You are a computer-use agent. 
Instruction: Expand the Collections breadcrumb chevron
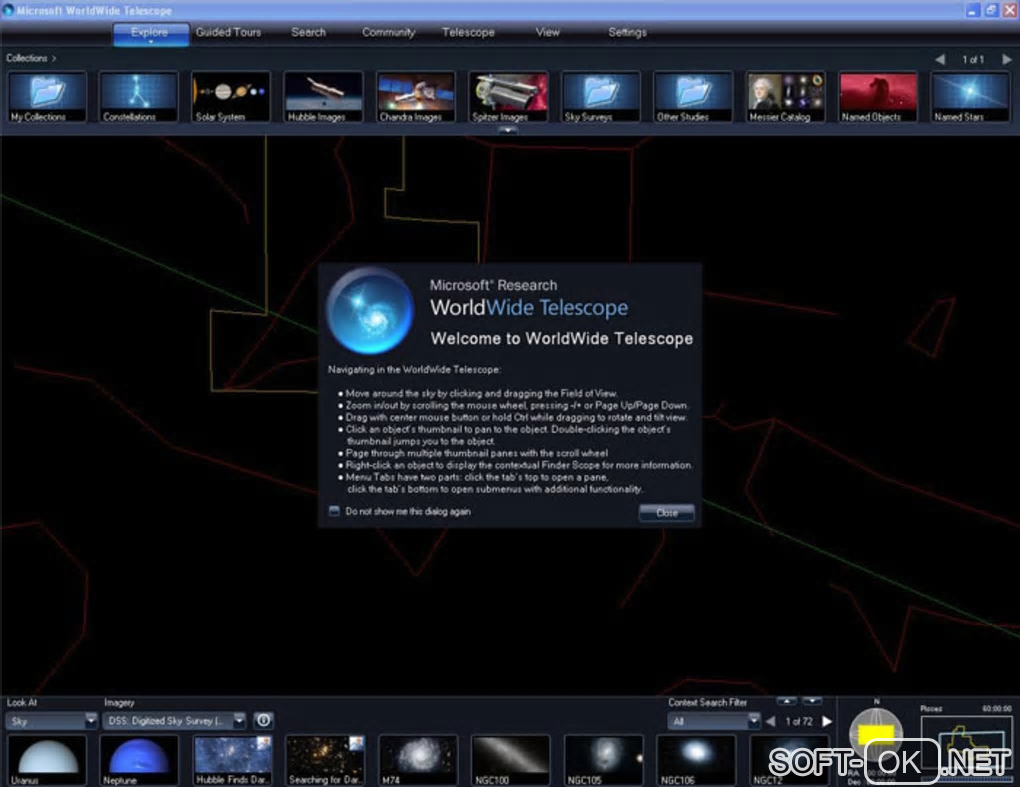tap(54, 59)
